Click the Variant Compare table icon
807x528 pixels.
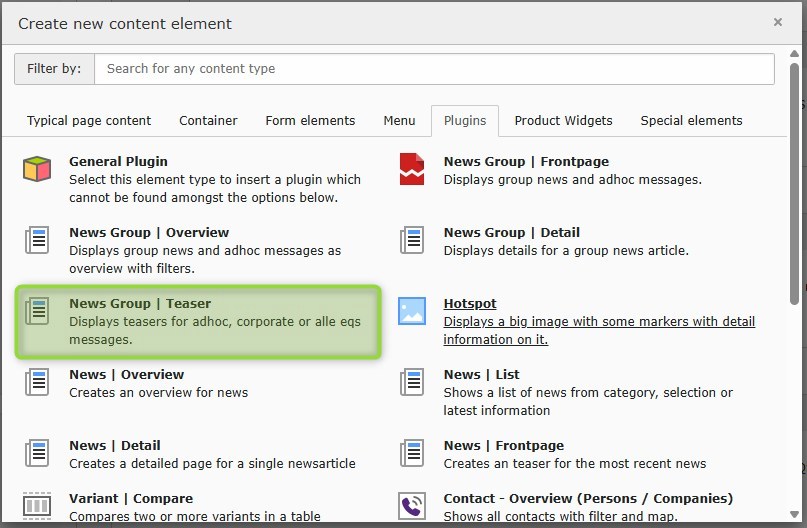pyautogui.click(x=37, y=505)
